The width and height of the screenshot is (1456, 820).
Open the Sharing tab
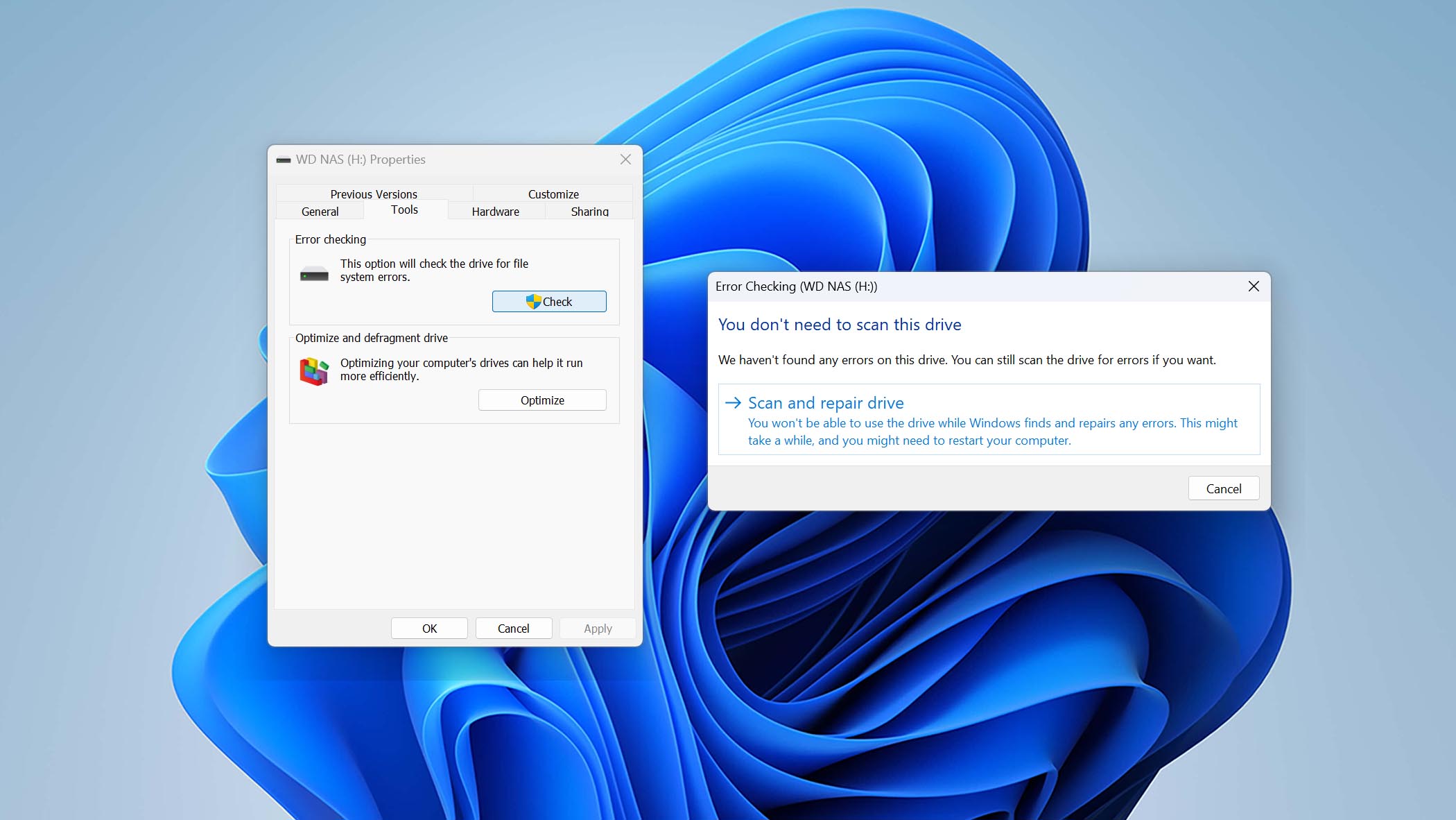pos(589,211)
